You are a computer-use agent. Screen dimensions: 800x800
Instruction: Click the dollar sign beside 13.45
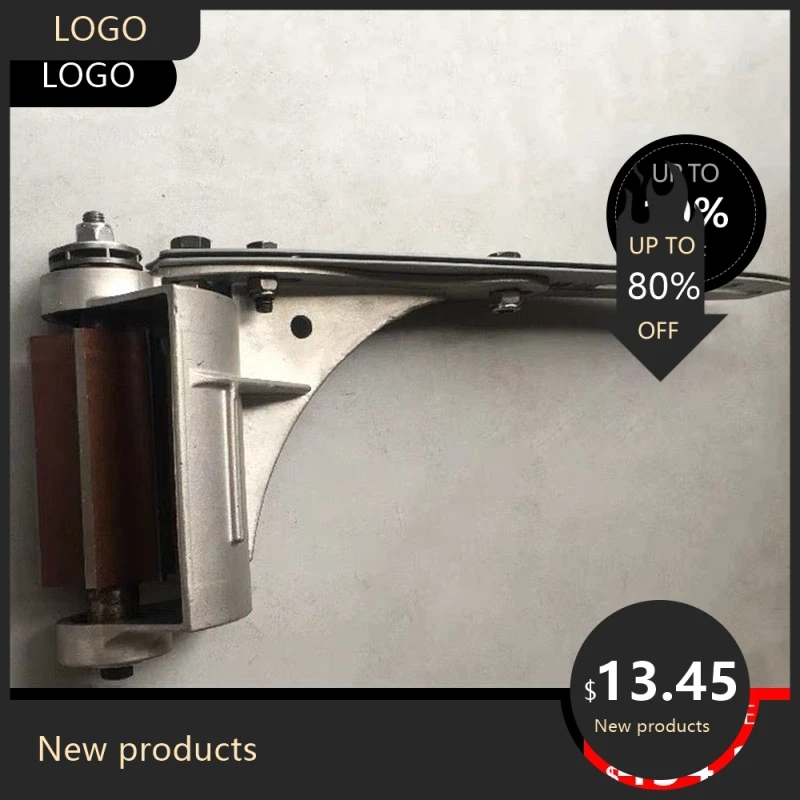pos(590,690)
